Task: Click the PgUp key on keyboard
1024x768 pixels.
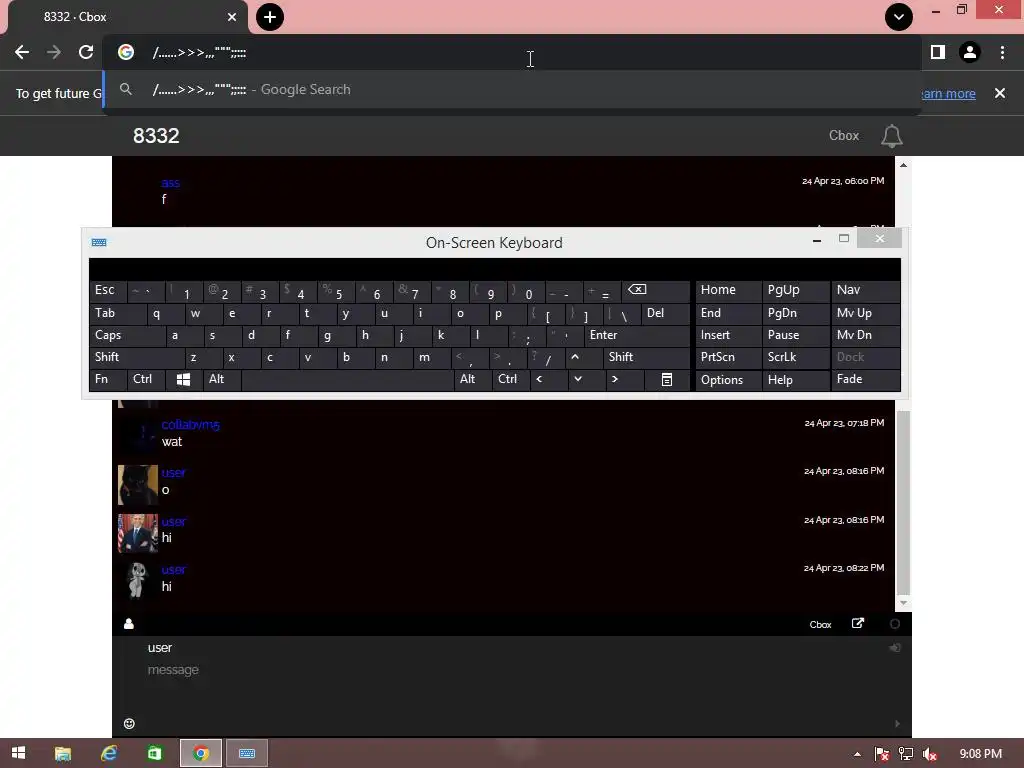Action: 795,290
